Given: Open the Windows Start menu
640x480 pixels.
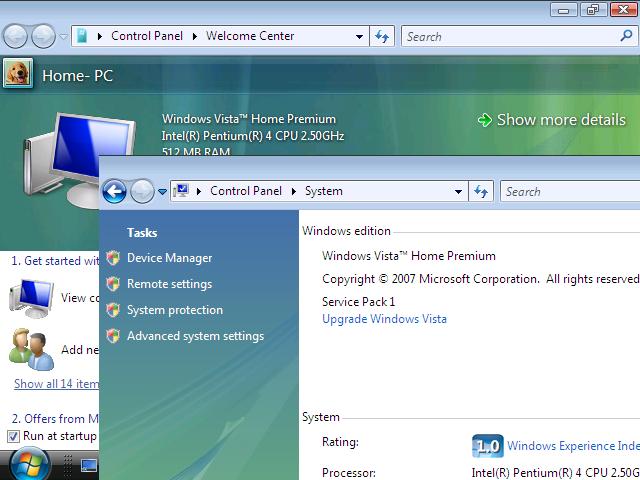Looking at the screenshot, I should click(30, 464).
